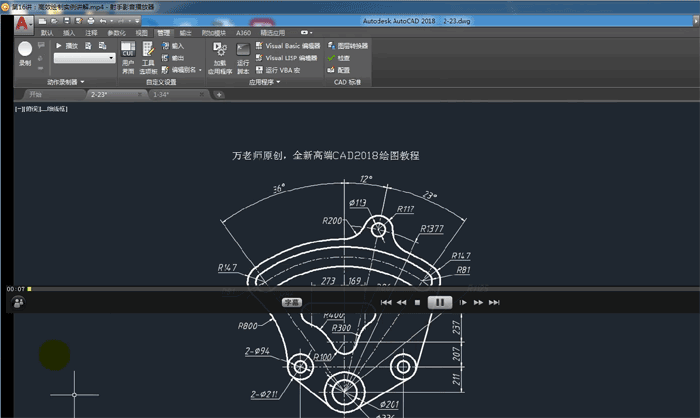
Task: Step forward one frame in player
Action: coord(463,302)
